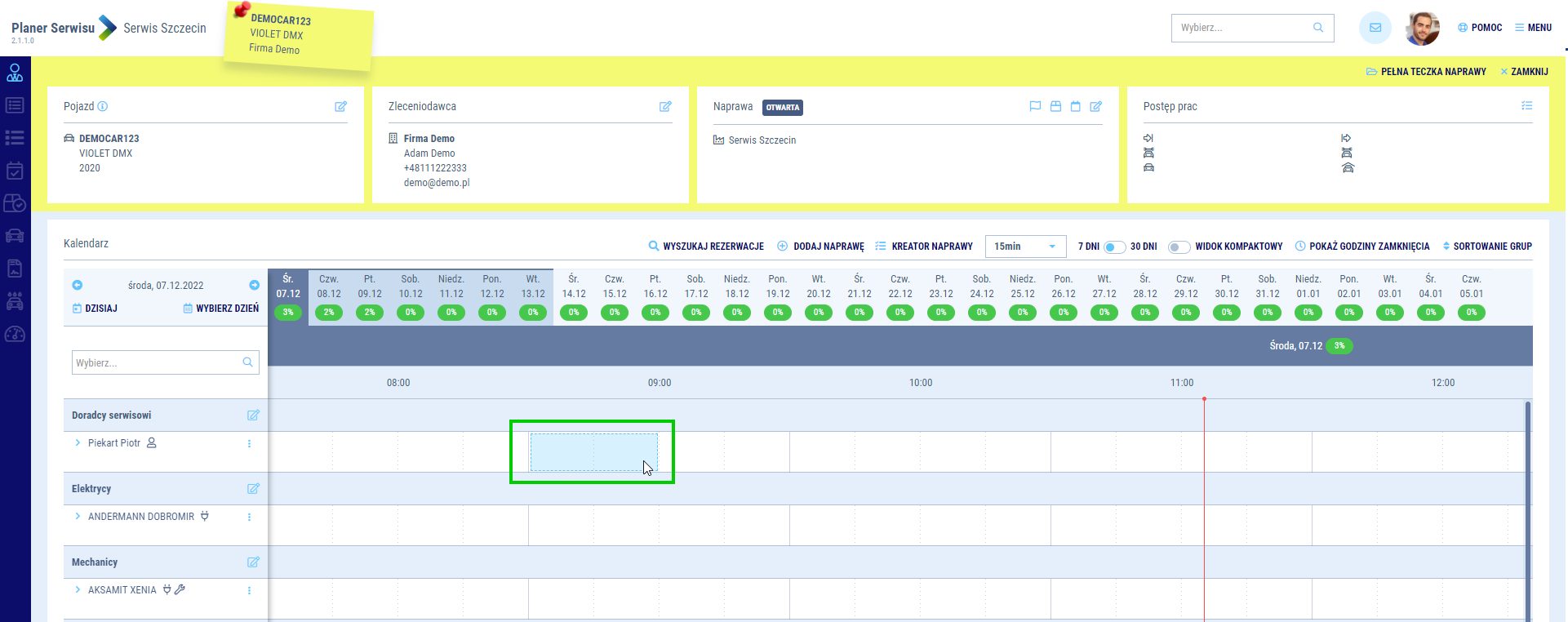
Task: Open the MENU in top bar
Action: point(1533,28)
